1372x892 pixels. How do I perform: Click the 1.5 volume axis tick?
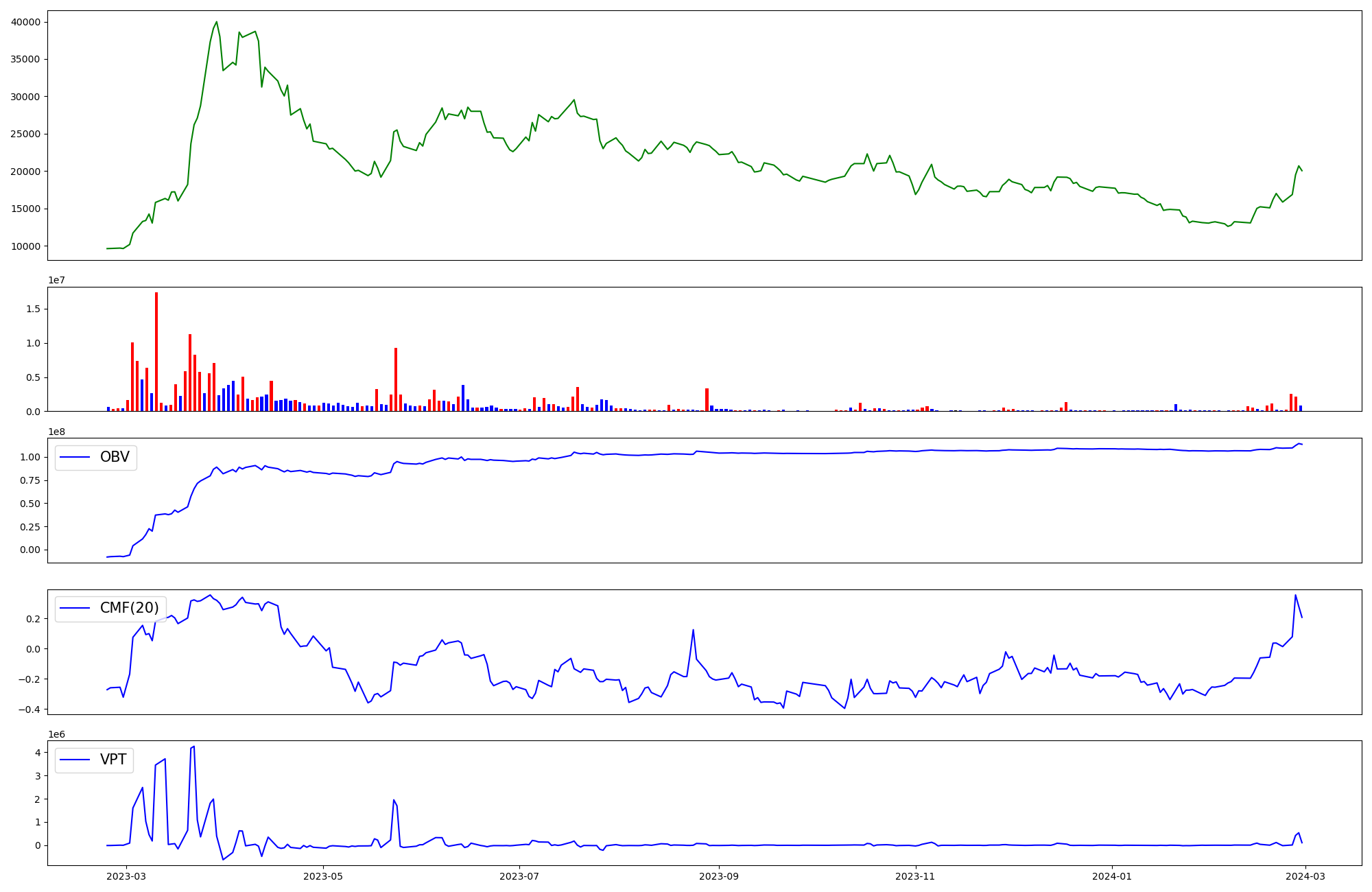[x=32, y=309]
